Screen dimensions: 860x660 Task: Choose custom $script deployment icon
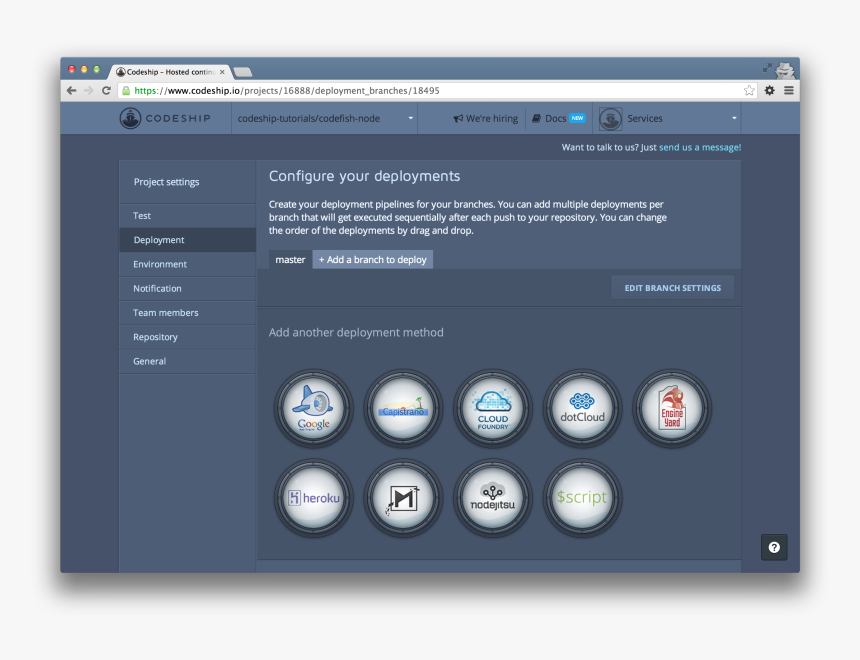tap(582, 498)
